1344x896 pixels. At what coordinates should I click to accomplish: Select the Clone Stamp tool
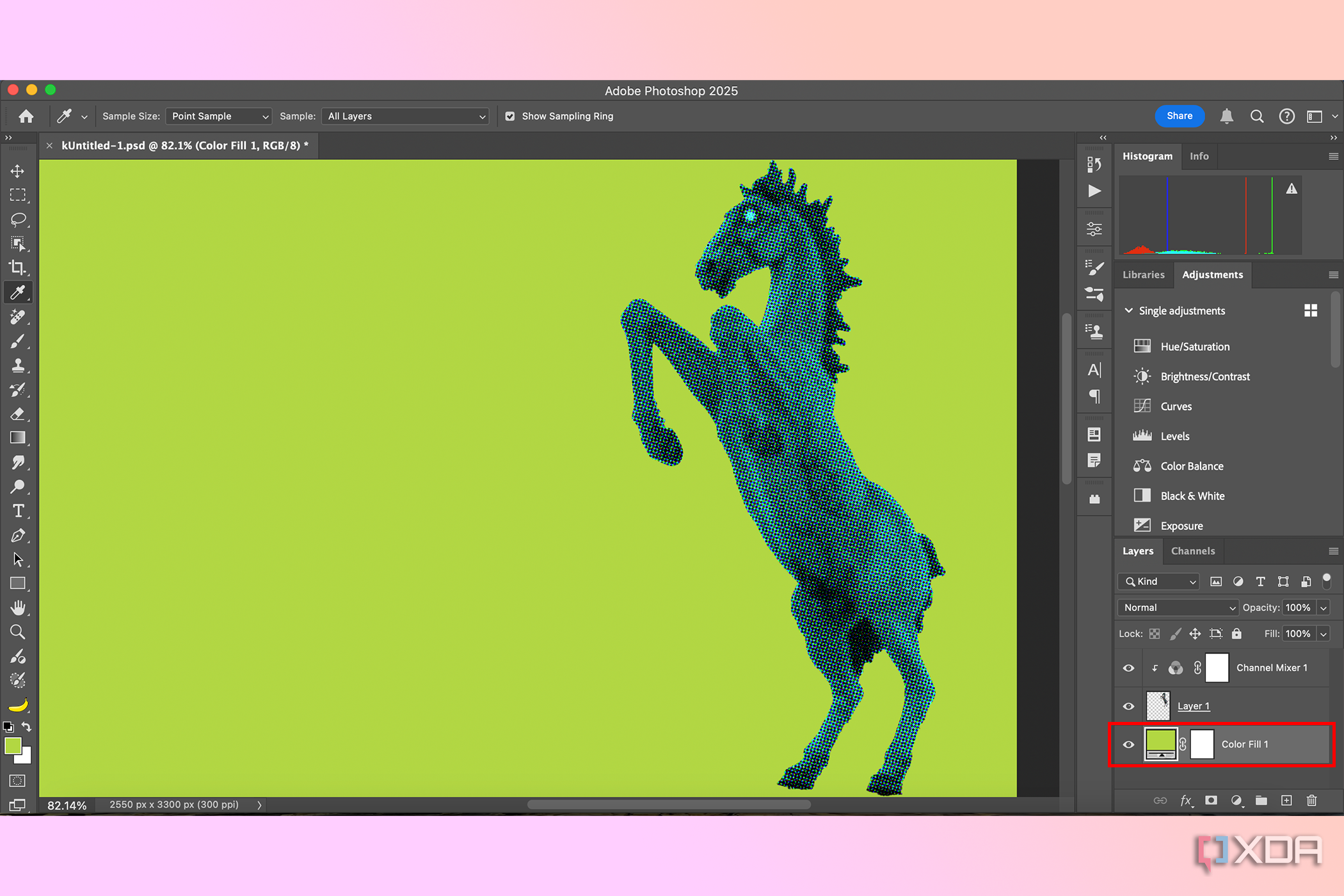coord(17,365)
